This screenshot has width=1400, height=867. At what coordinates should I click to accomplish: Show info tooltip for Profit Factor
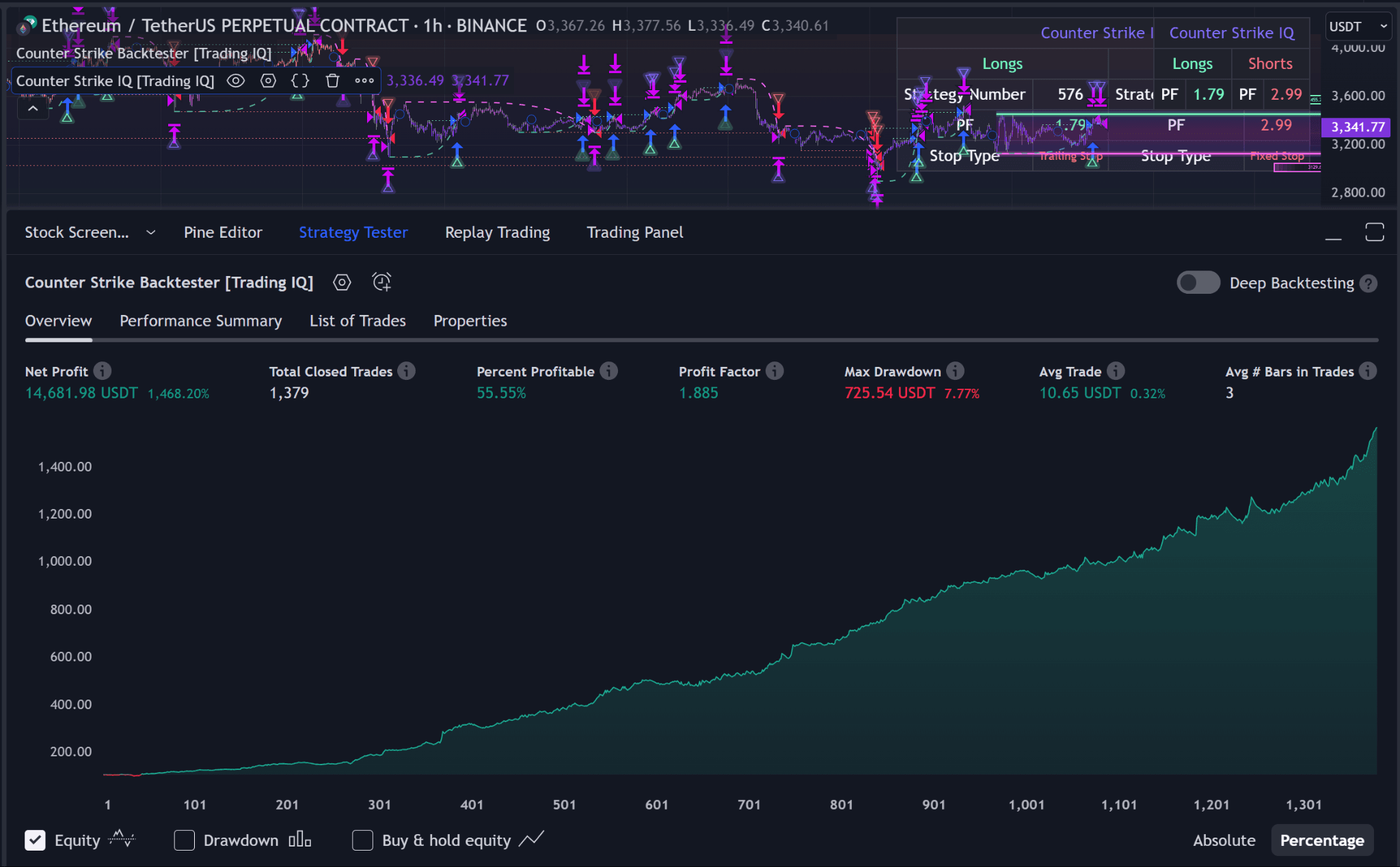coord(775,371)
